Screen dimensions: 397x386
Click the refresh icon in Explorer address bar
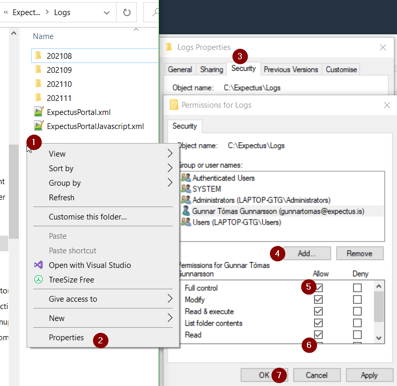(x=127, y=13)
